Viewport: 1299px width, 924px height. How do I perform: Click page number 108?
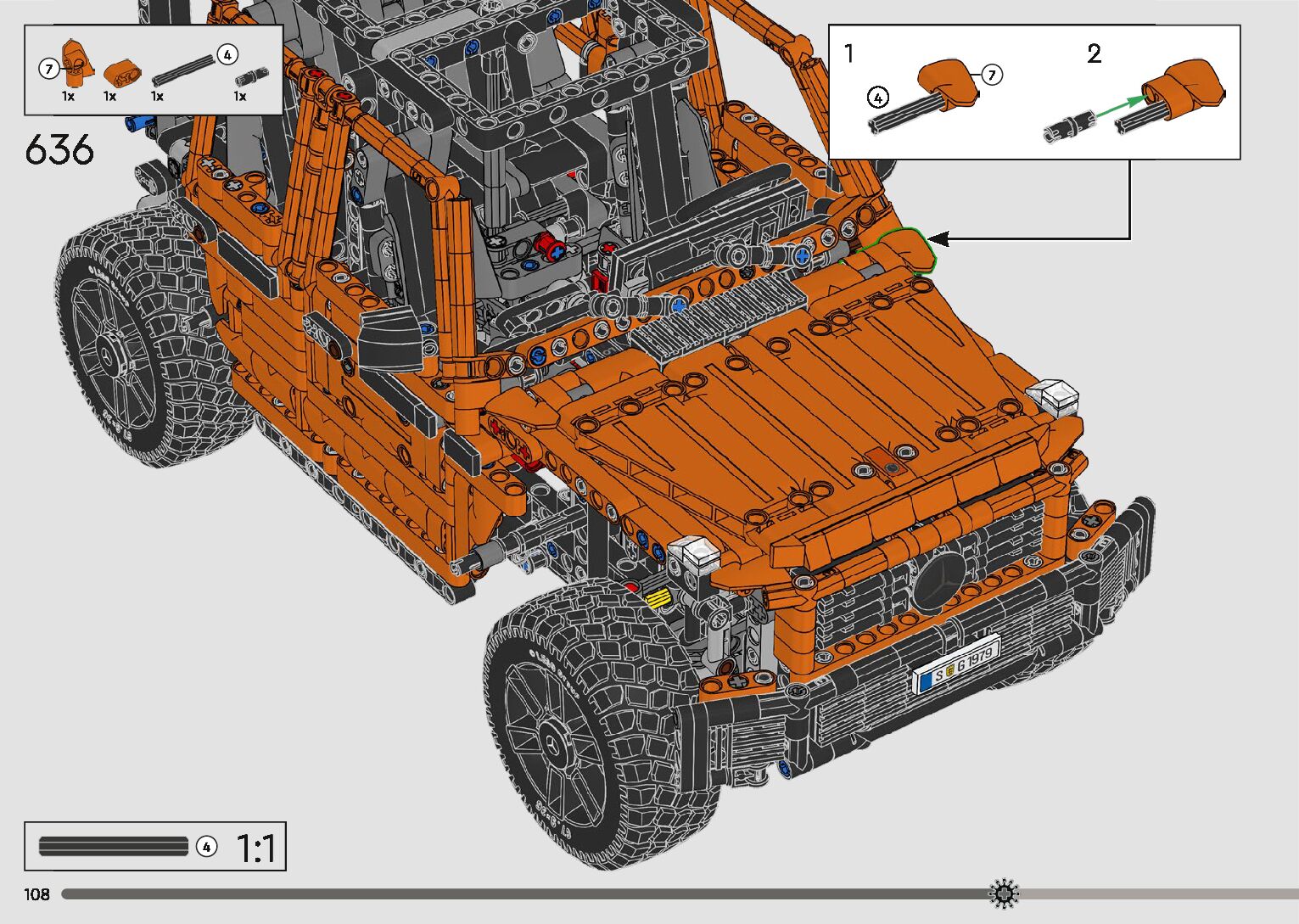tap(37, 894)
